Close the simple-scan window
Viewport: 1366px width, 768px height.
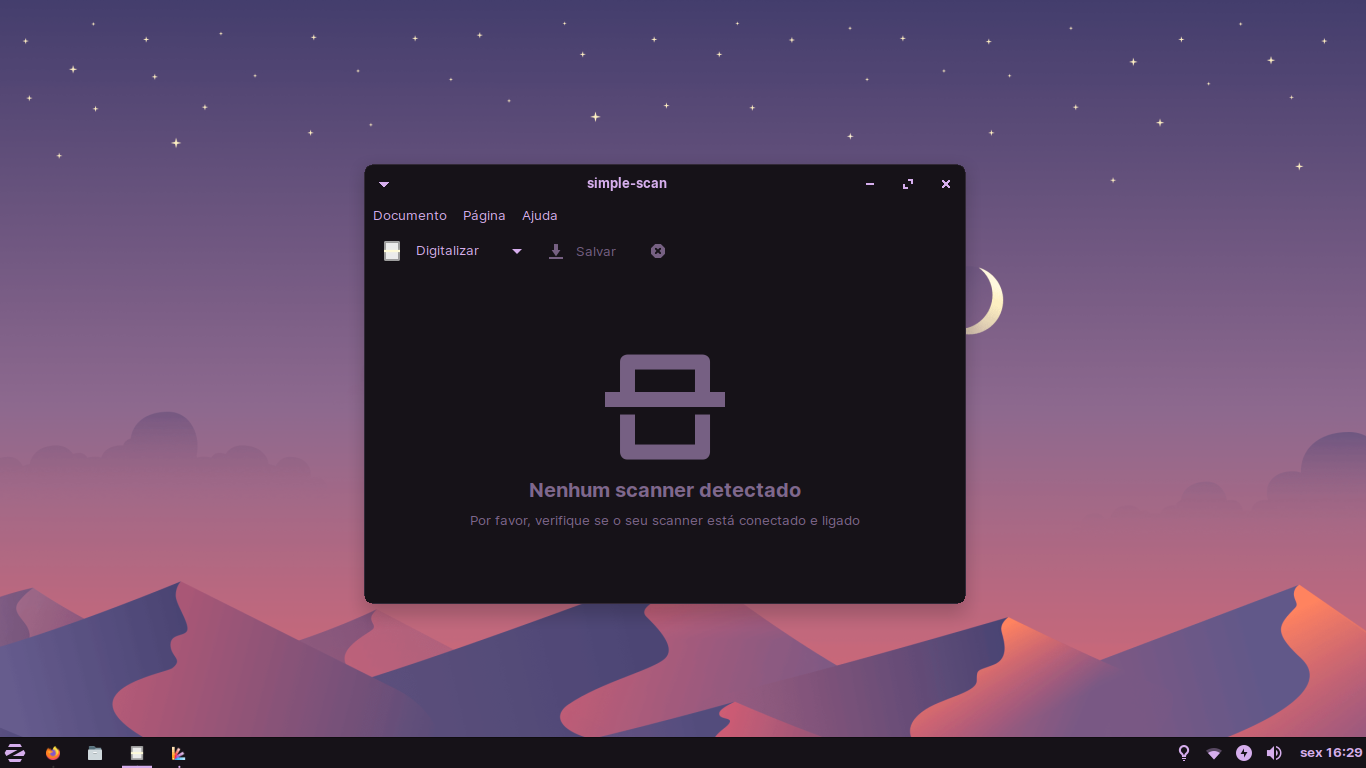(x=946, y=184)
